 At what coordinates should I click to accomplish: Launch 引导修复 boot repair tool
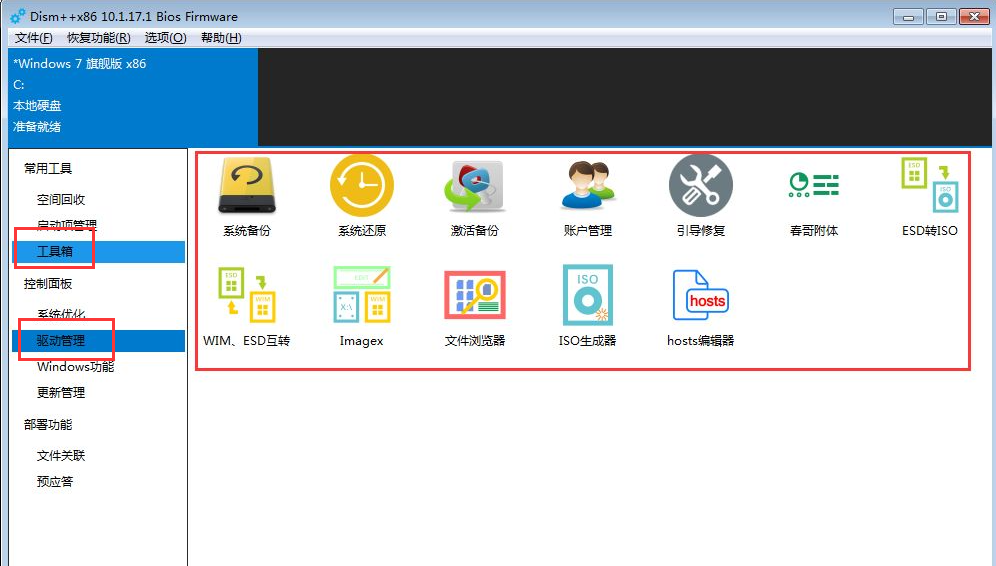[701, 196]
